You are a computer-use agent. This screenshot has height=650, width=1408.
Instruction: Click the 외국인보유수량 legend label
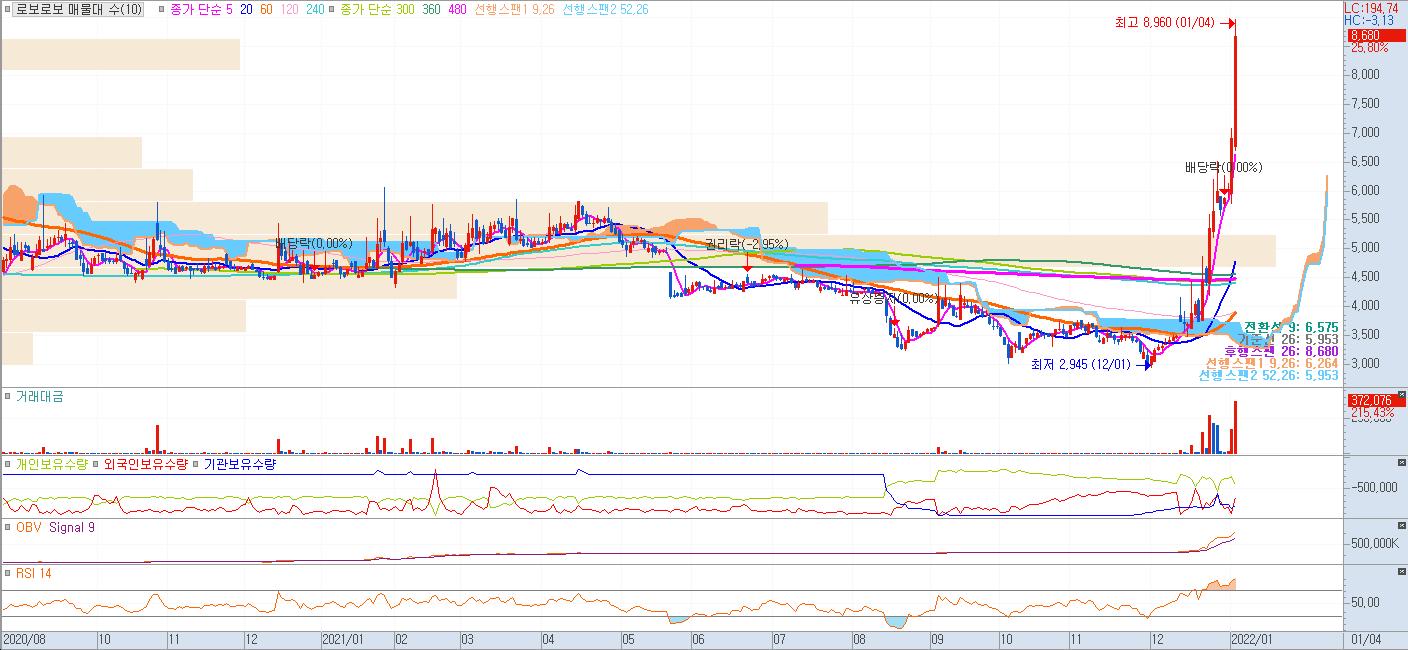click(144, 465)
